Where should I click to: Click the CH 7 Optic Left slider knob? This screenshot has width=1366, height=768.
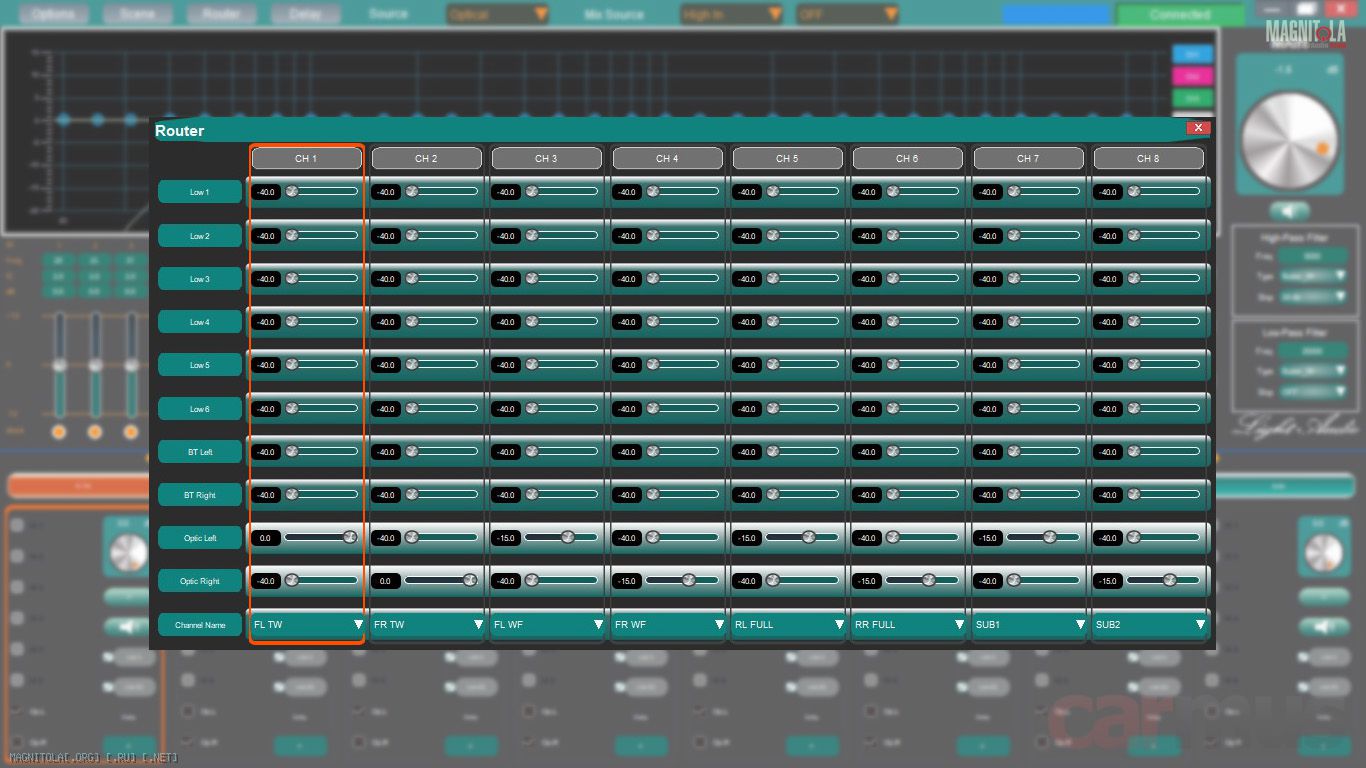(x=1049, y=537)
